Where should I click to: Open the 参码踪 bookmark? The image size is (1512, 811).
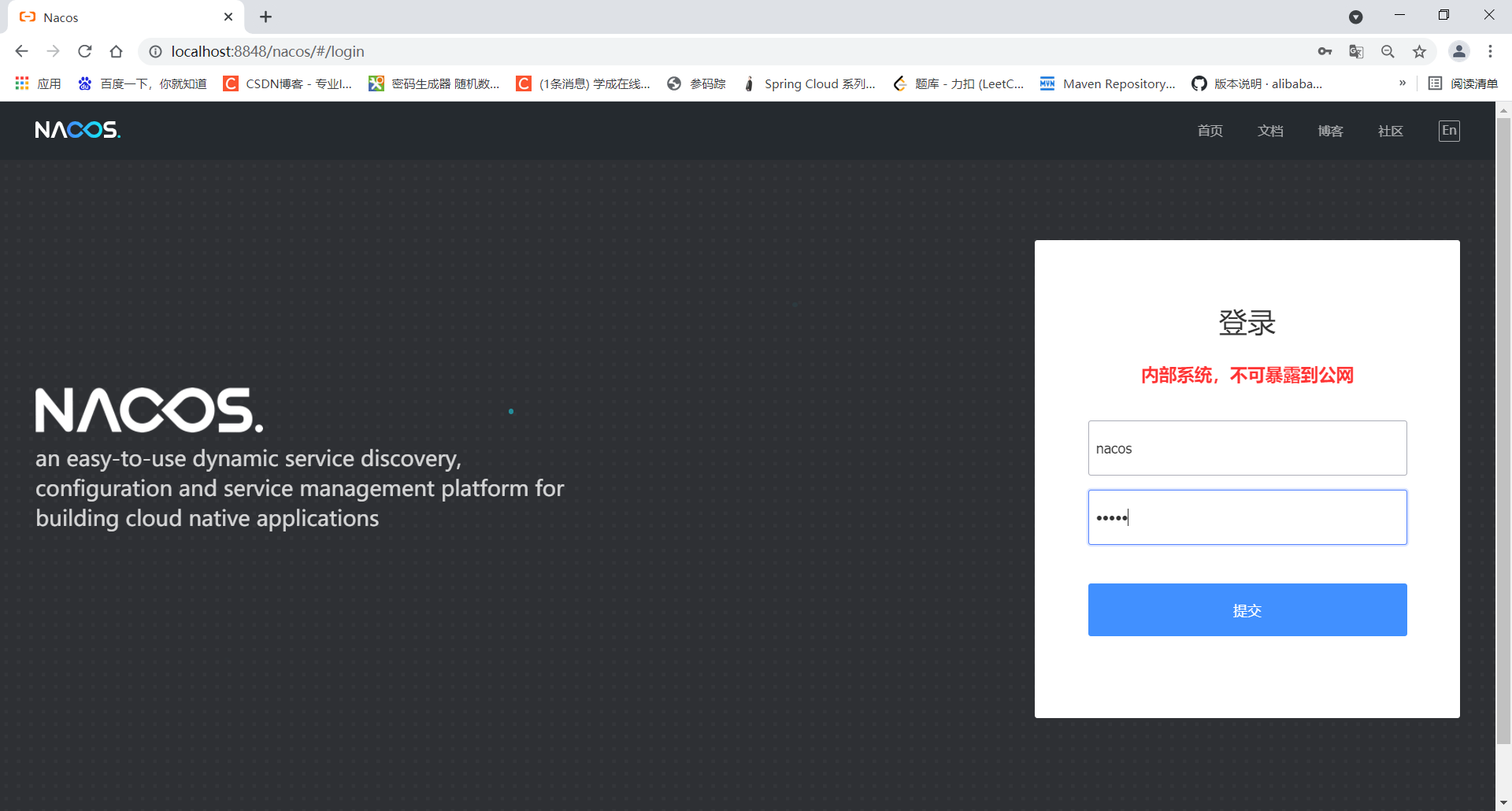696,83
